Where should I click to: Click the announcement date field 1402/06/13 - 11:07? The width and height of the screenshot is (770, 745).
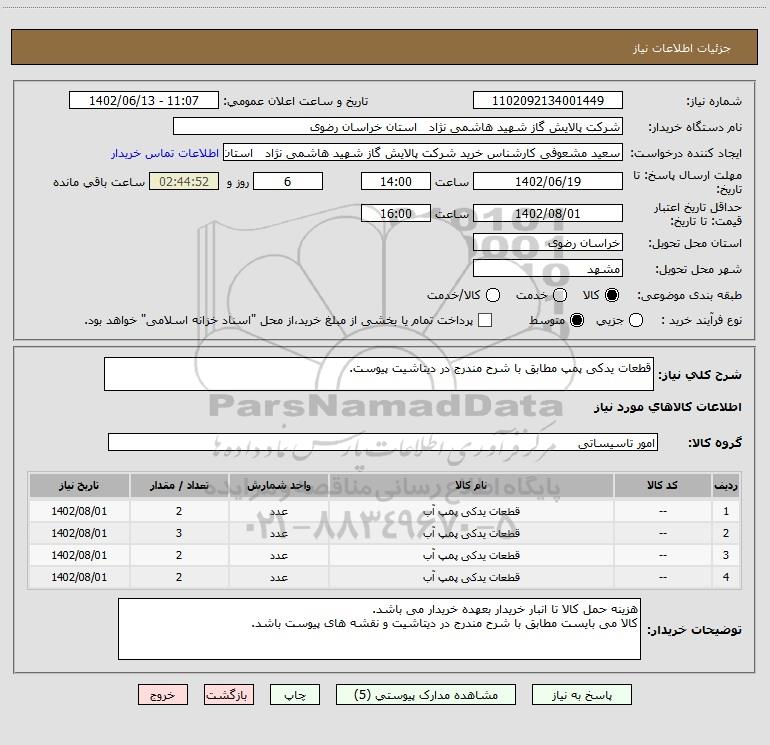pos(144,100)
